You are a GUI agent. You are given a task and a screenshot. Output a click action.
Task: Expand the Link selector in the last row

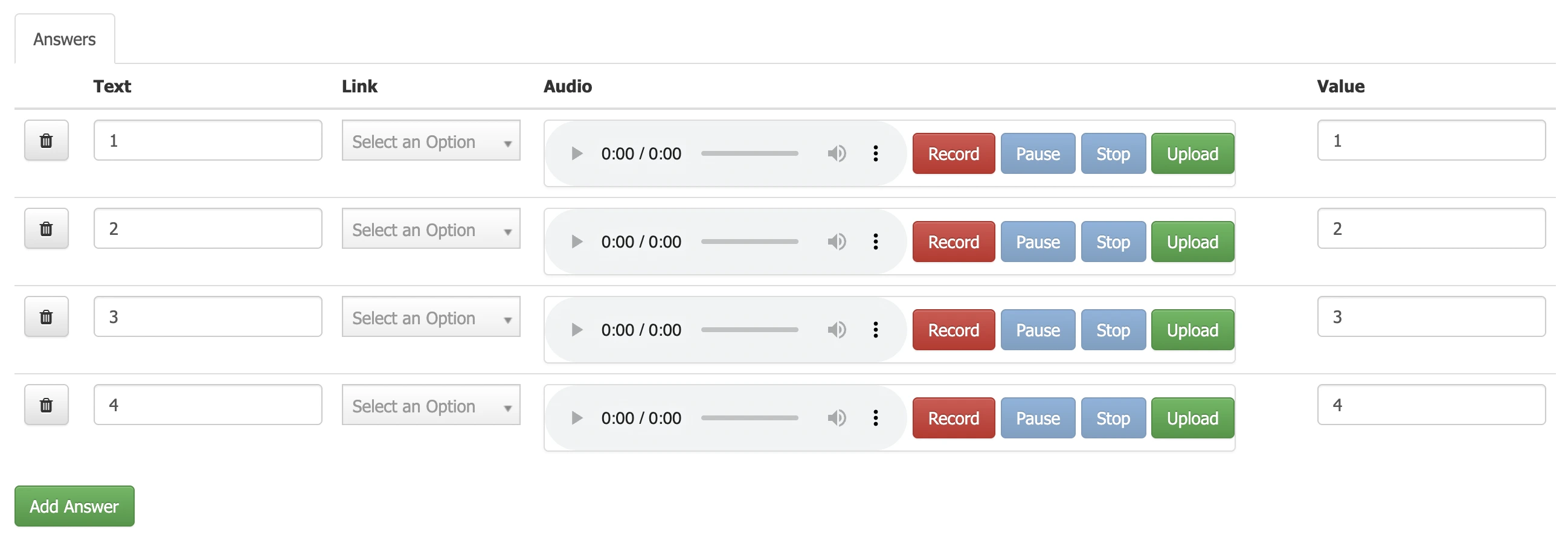[430, 405]
